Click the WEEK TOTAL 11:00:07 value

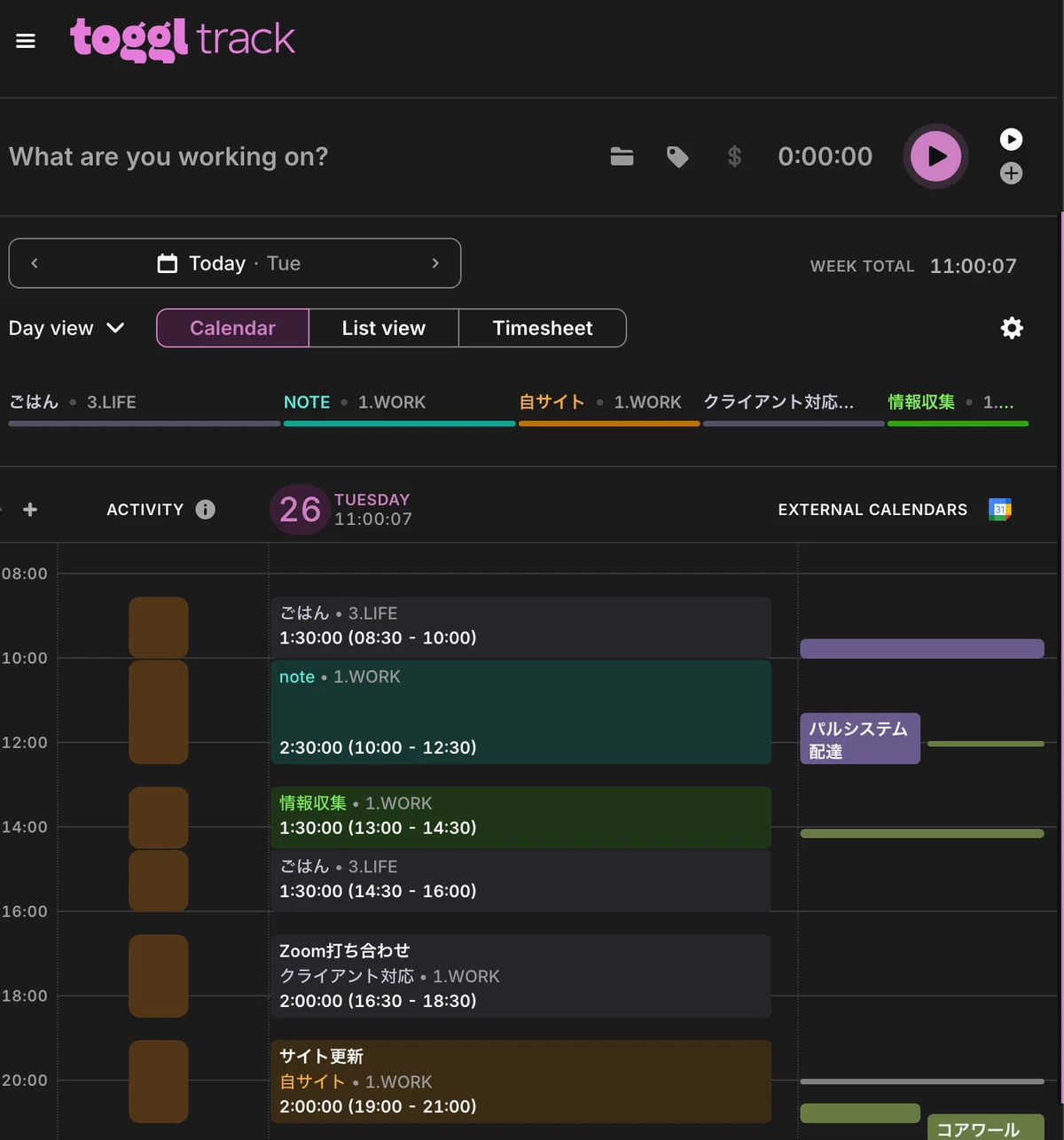tap(973, 266)
